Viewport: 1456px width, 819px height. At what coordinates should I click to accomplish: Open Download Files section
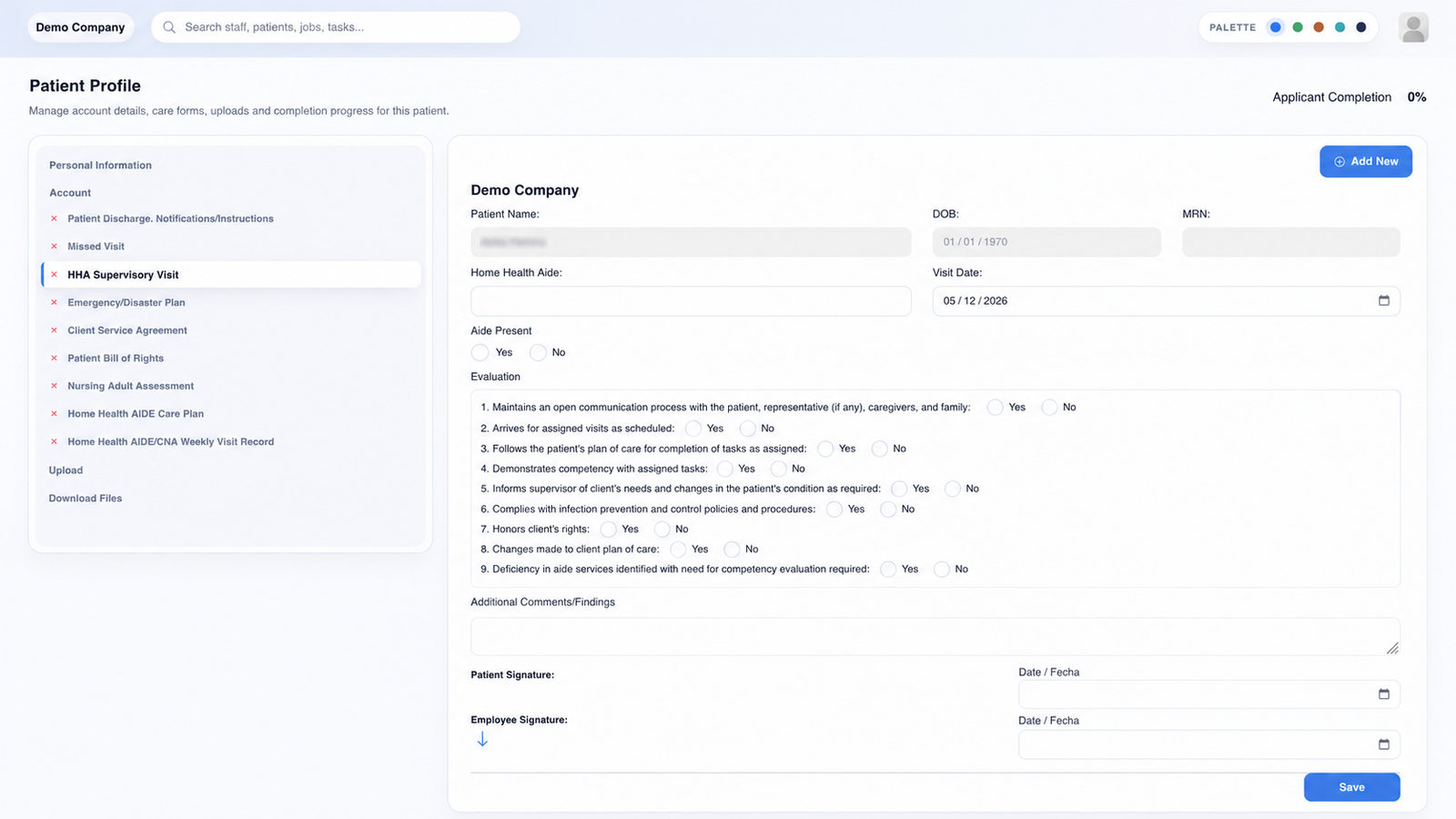tap(86, 499)
